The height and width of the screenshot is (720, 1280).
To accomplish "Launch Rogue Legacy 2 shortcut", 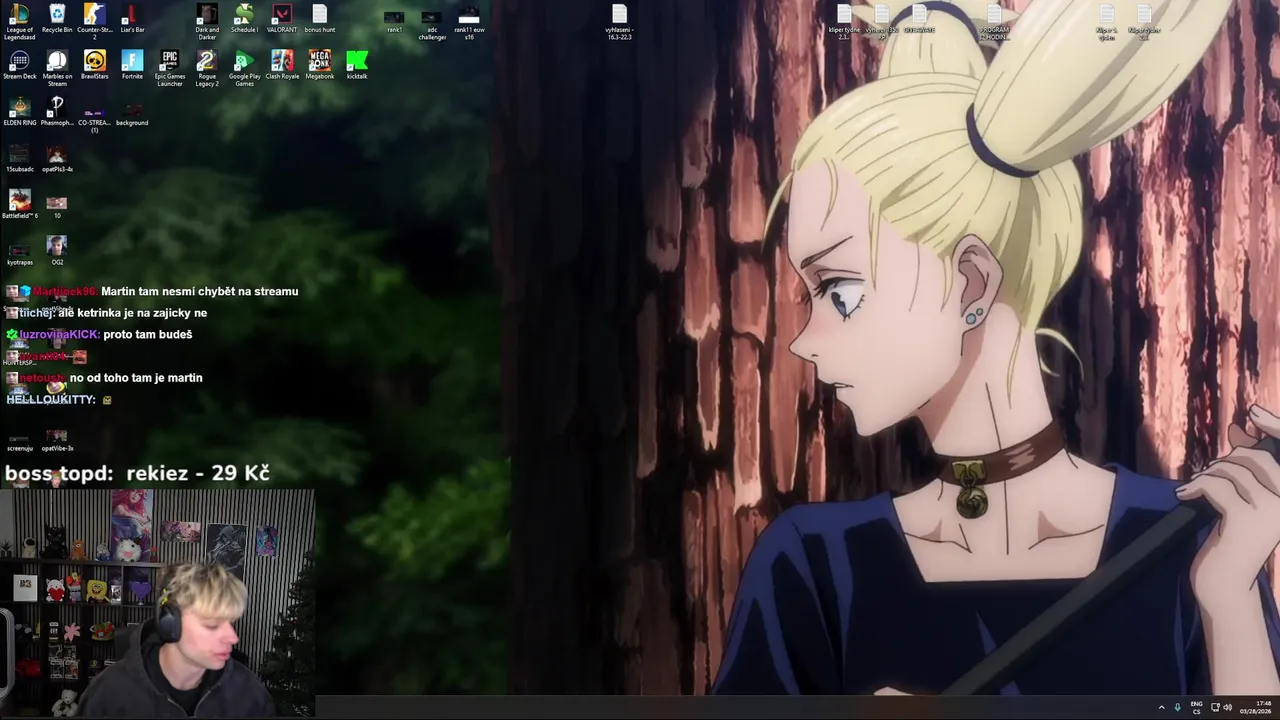I will [207, 68].
